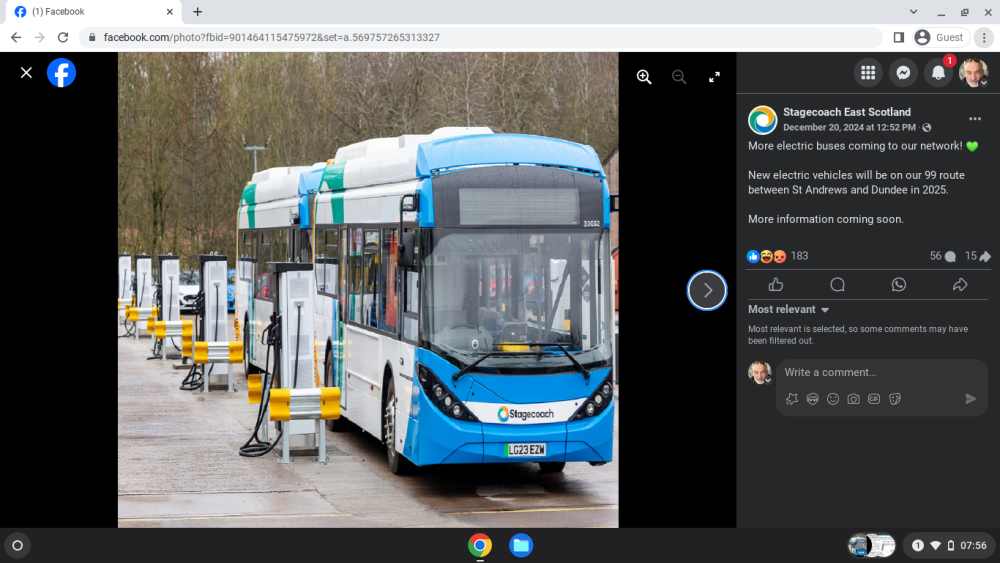Open the system tray clock area
The height and width of the screenshot is (563, 1000).
point(950,546)
